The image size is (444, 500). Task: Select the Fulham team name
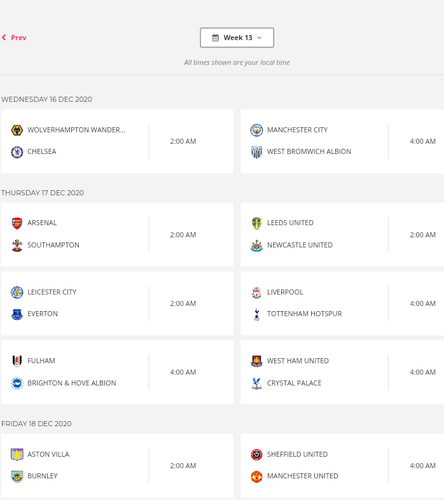[41, 361]
